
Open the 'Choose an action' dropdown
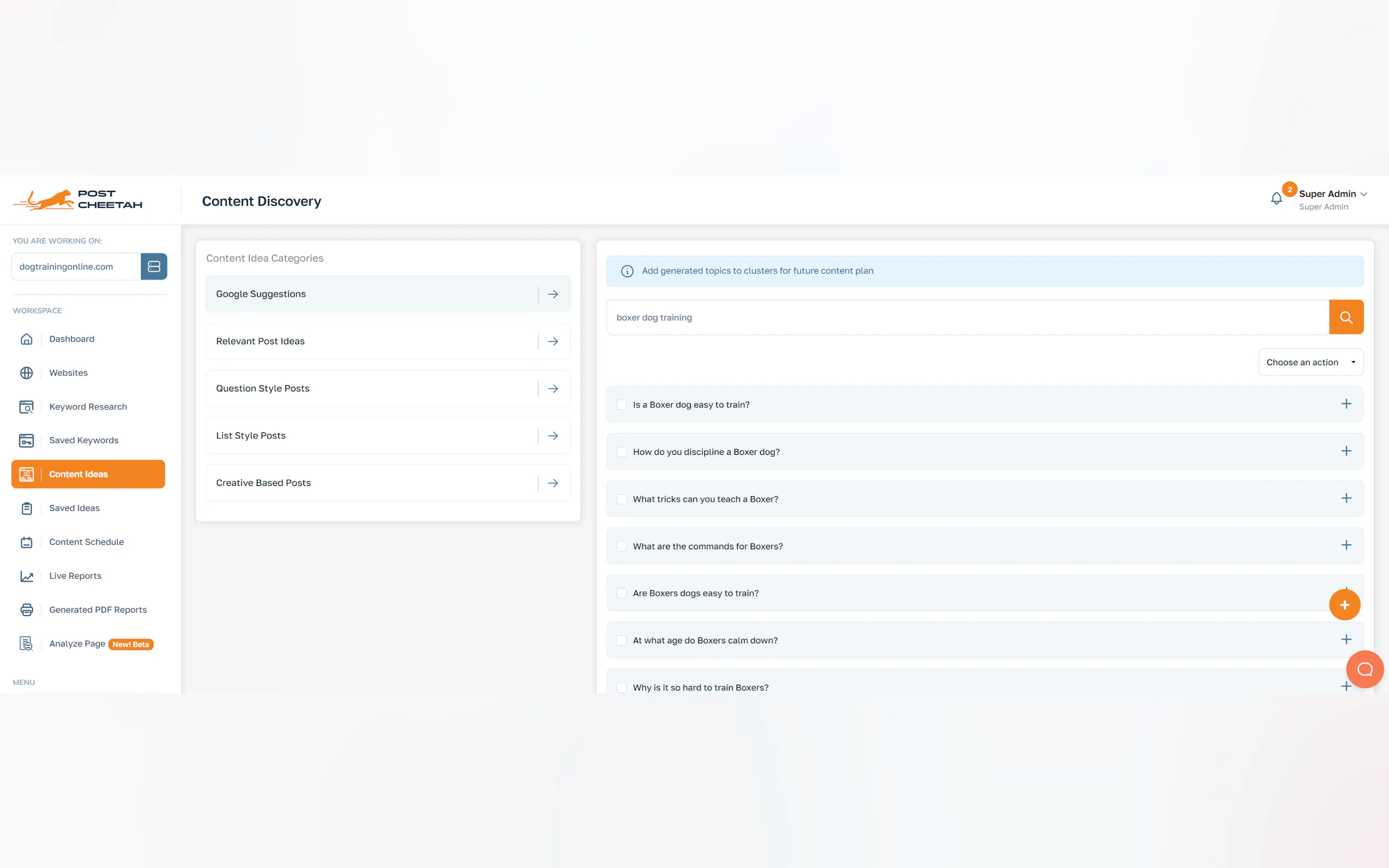click(1310, 362)
